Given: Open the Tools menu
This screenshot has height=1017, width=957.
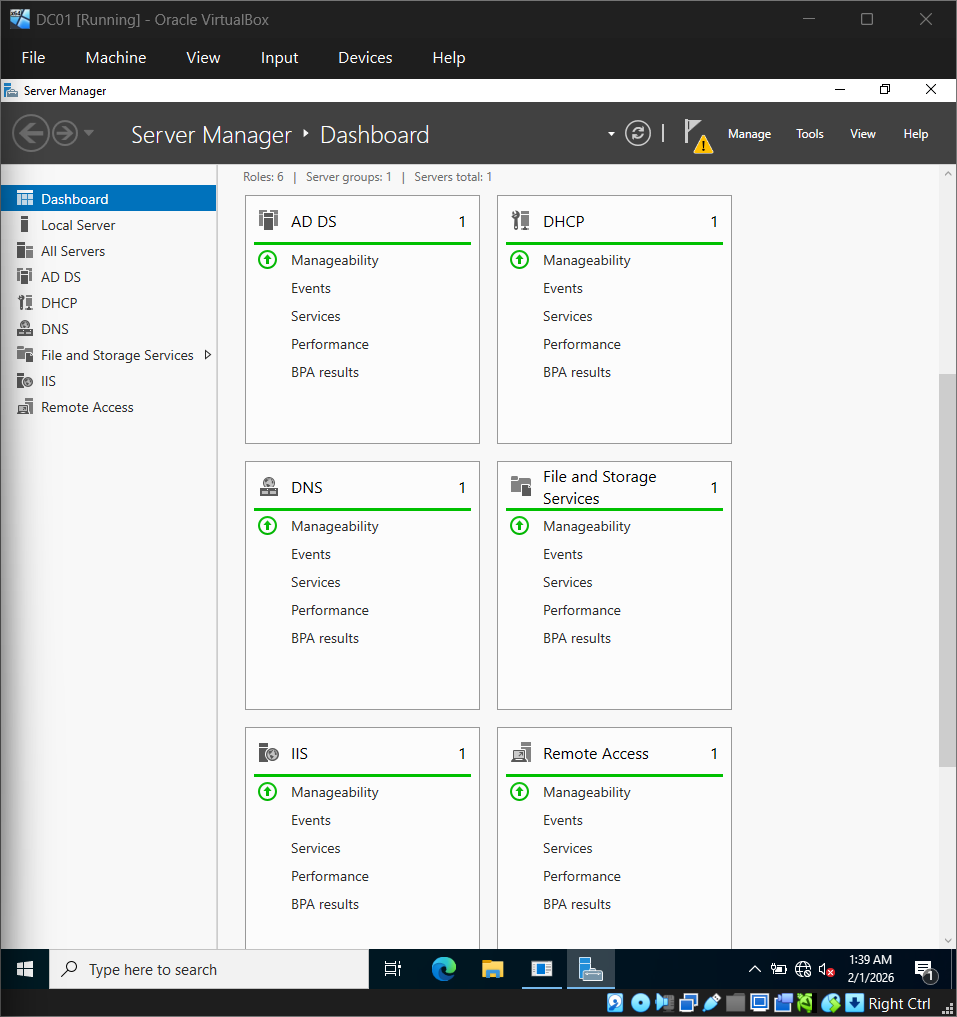Looking at the screenshot, I should point(810,134).
